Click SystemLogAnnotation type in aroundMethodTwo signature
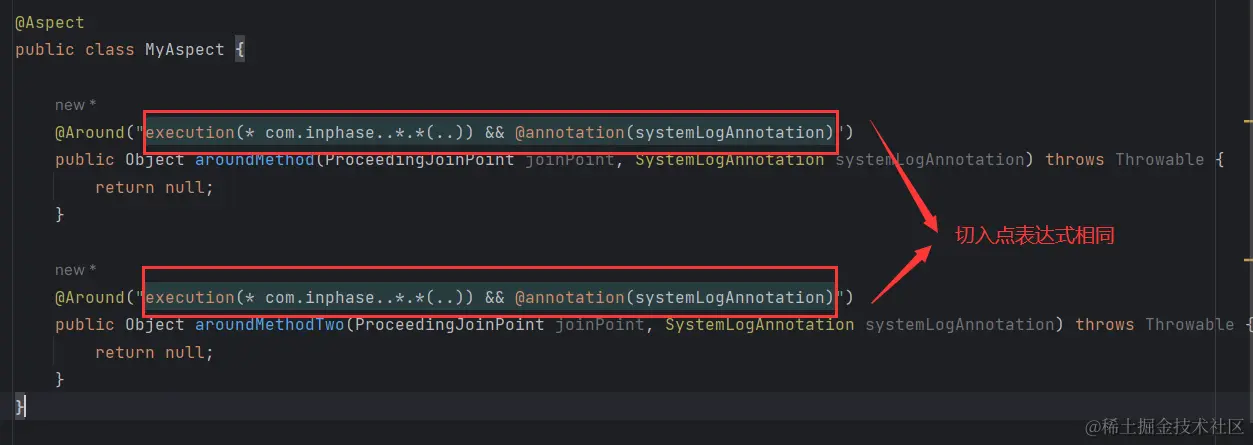This screenshot has width=1253, height=445. point(759,325)
